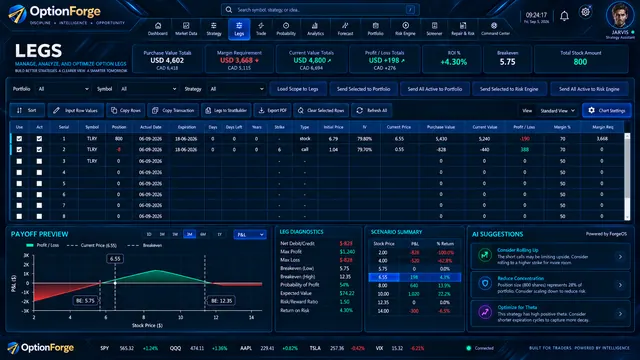Check the Use checkbox for row 6
640x360 pixels.
click(19, 194)
